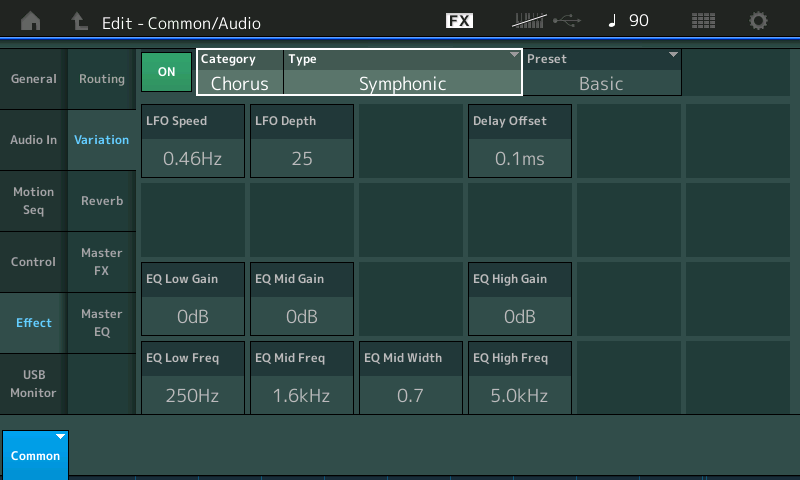Select the Delay Offset value field
Image resolution: width=800 pixels, height=480 pixels.
click(x=519, y=141)
